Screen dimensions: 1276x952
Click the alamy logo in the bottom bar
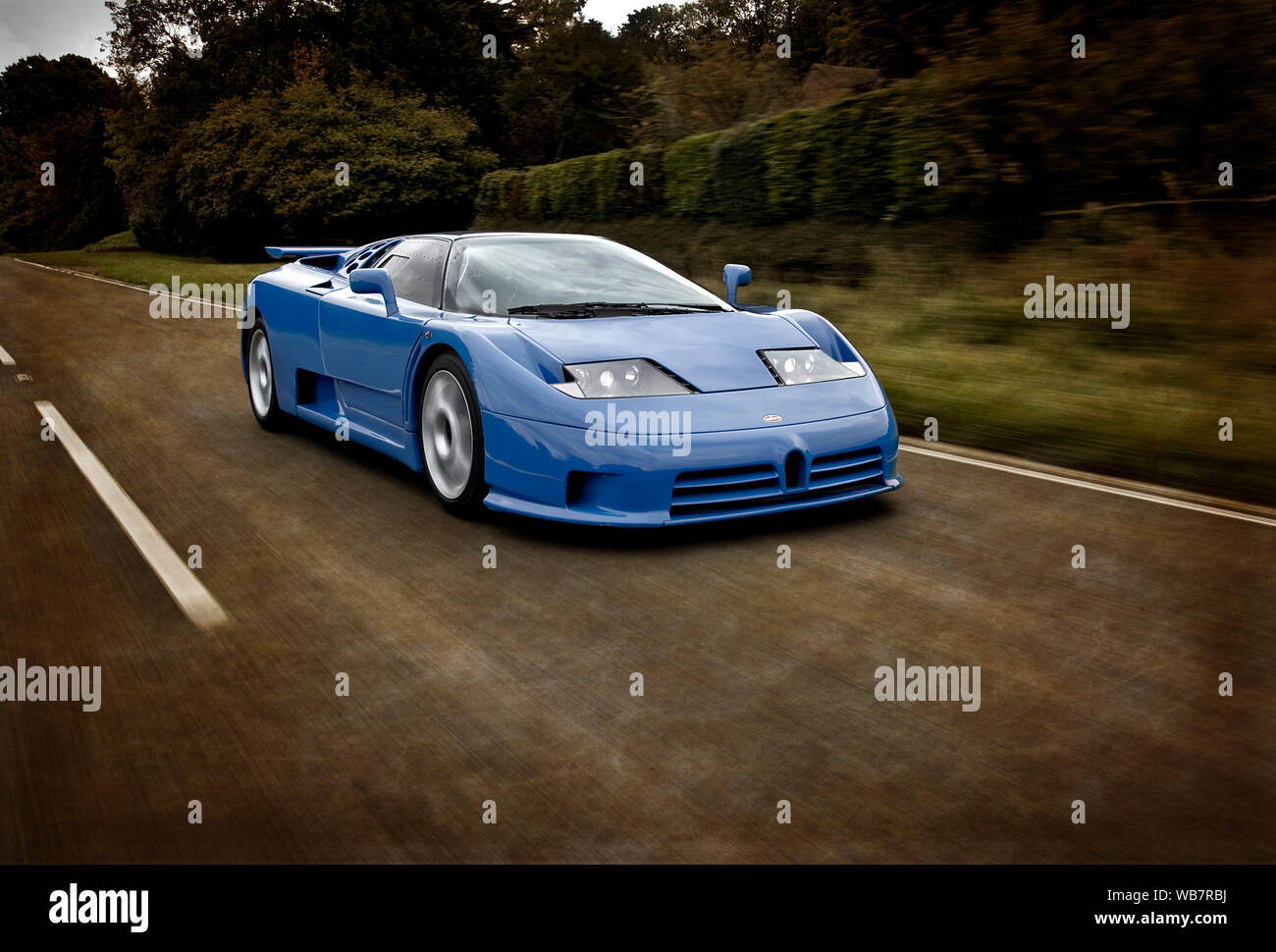coord(98,908)
